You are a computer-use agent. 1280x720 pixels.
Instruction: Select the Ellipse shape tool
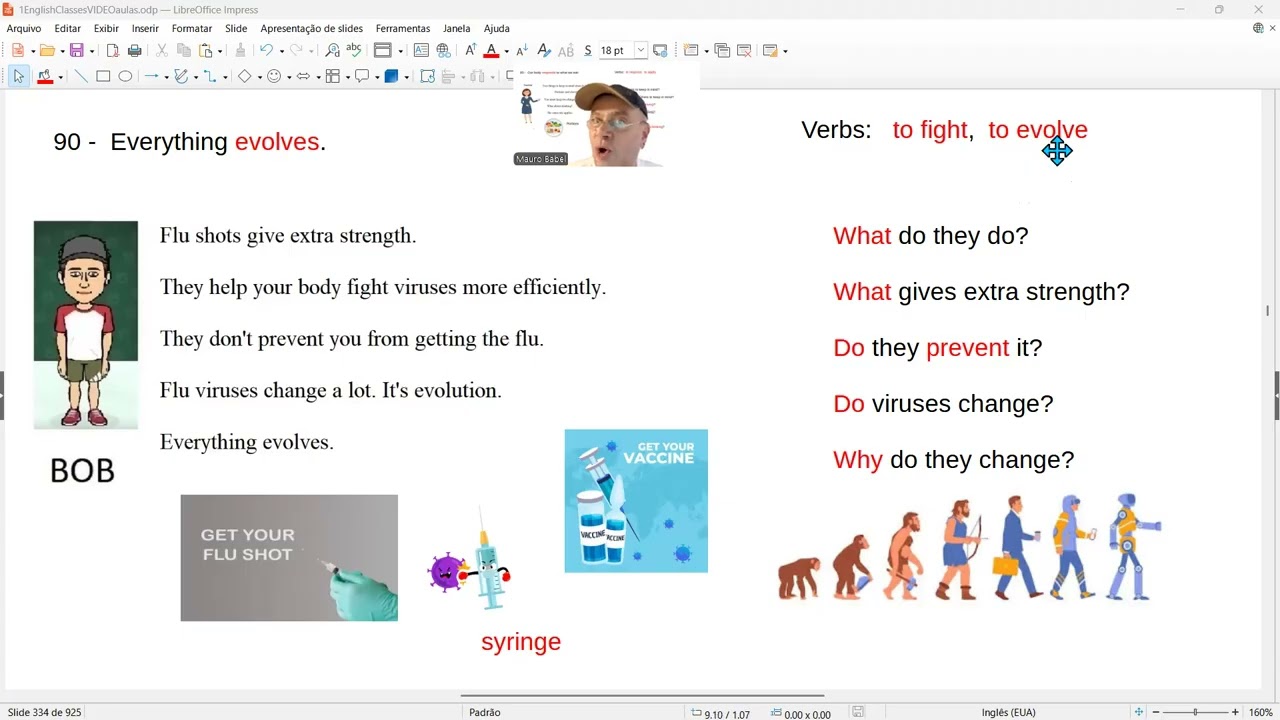pyautogui.click(x=125, y=76)
